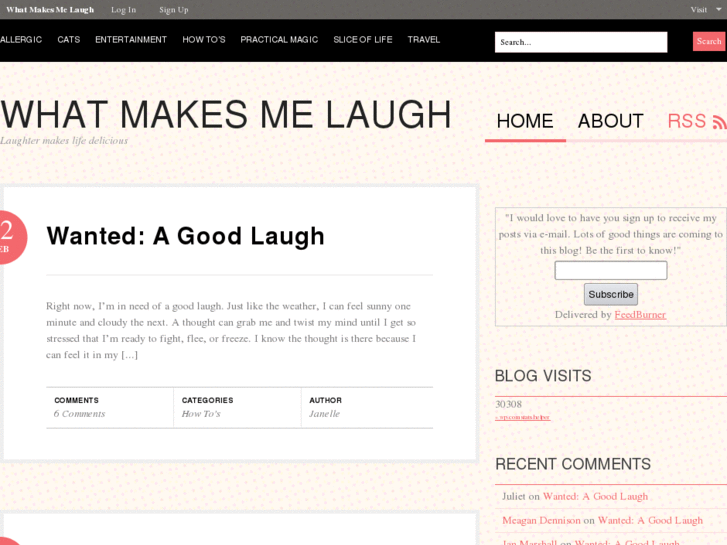This screenshot has height=545, width=727.
Task: Click the Read more ellipsis in post excerpt
Action: (129, 355)
